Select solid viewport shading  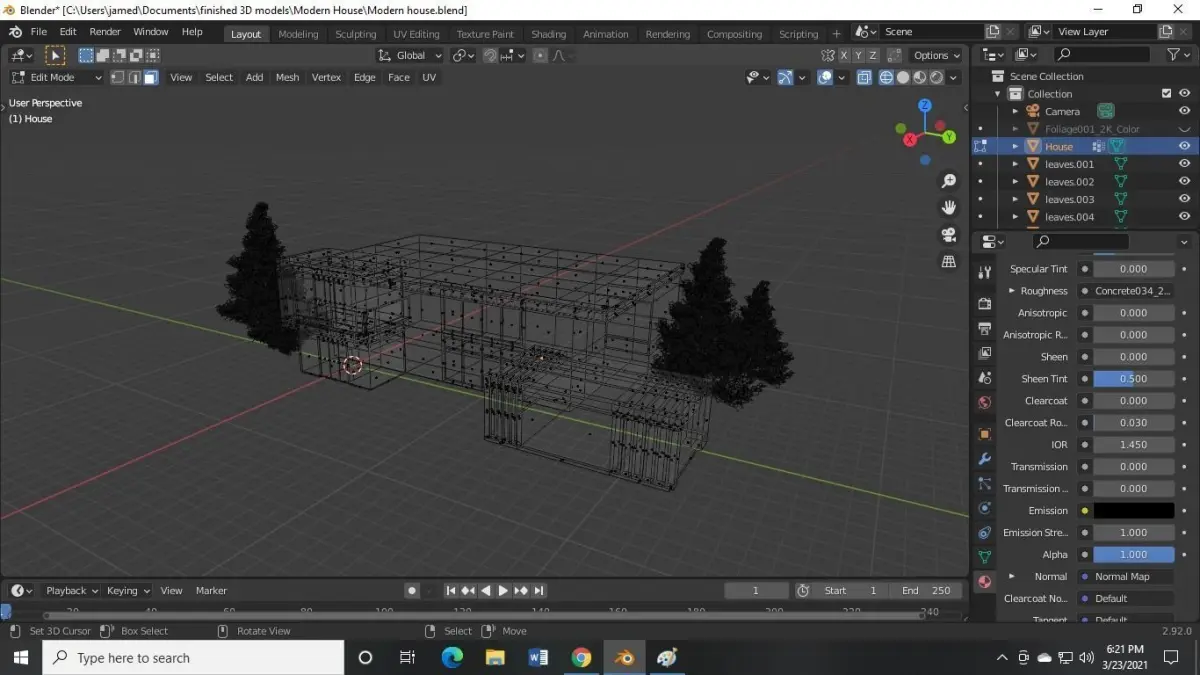point(903,77)
